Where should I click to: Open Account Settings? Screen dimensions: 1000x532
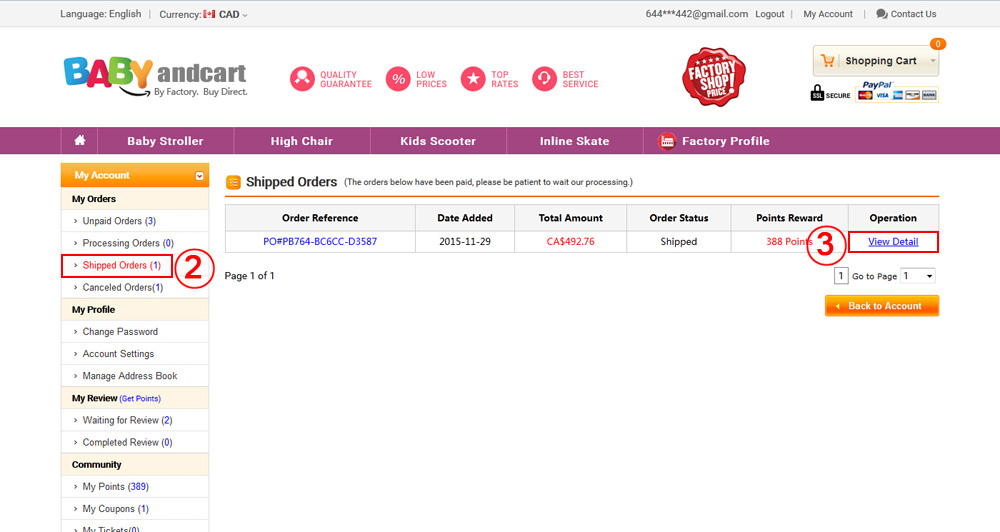point(118,354)
